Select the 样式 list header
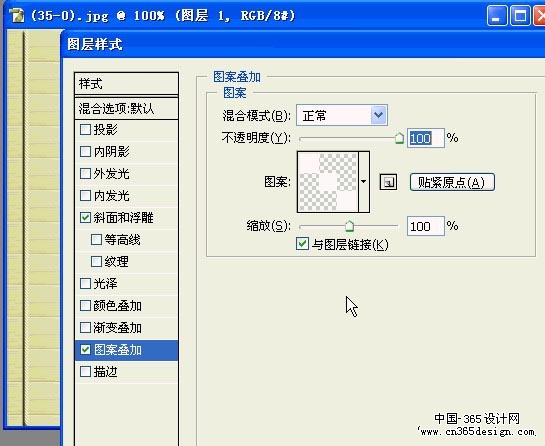This screenshot has height=446, width=545. point(127,83)
